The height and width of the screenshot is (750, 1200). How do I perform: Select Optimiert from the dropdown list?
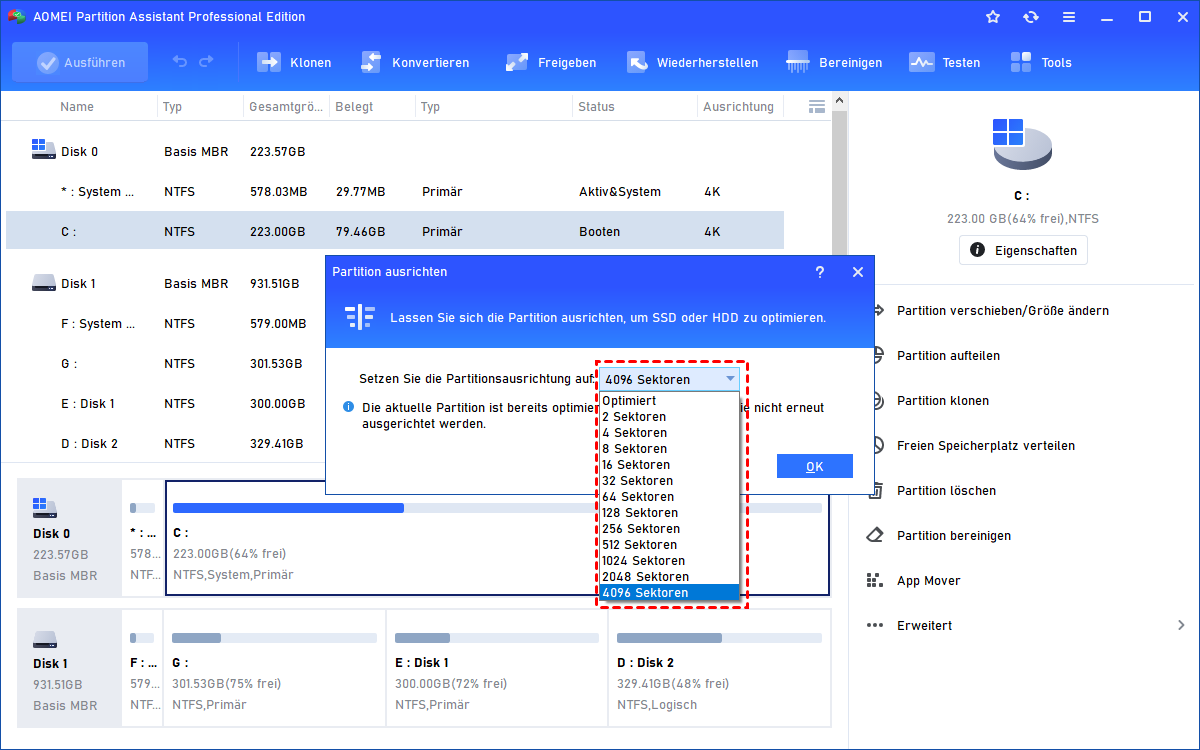coord(629,401)
